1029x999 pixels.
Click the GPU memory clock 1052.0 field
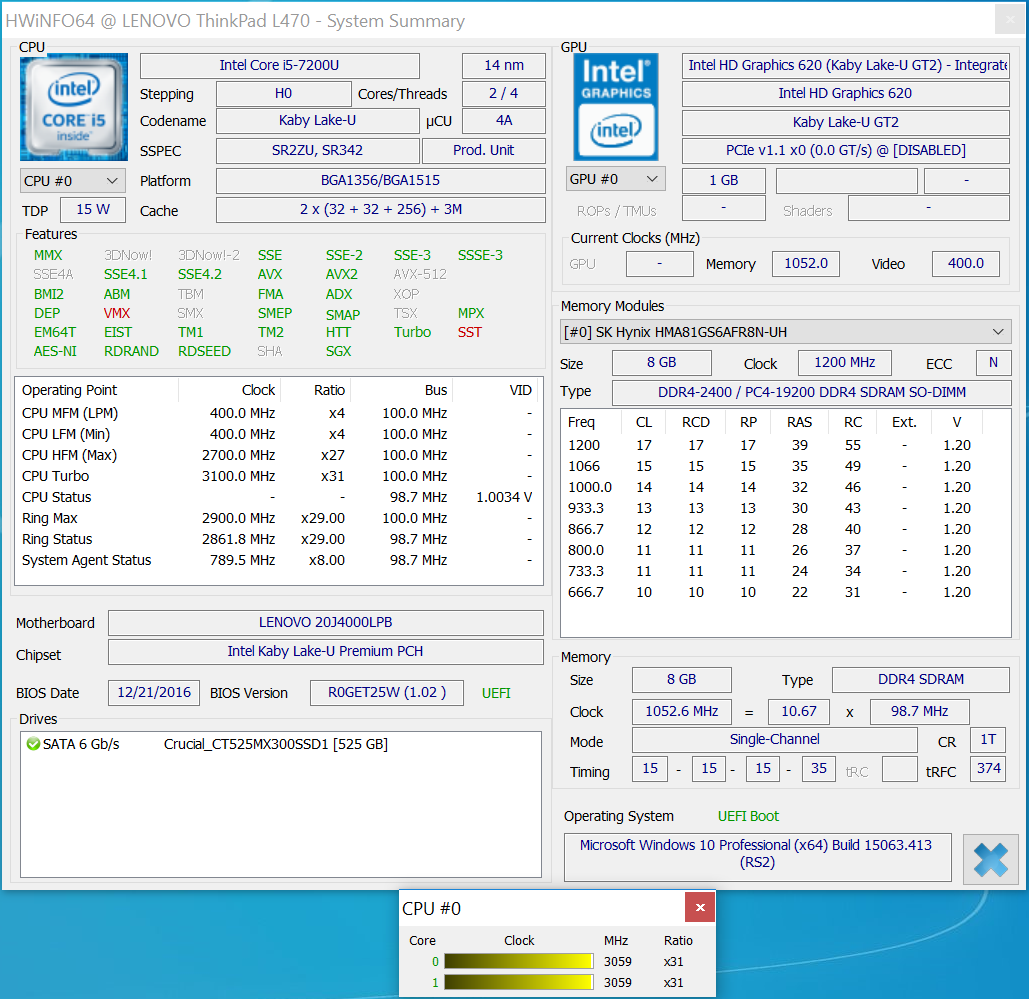coord(806,264)
